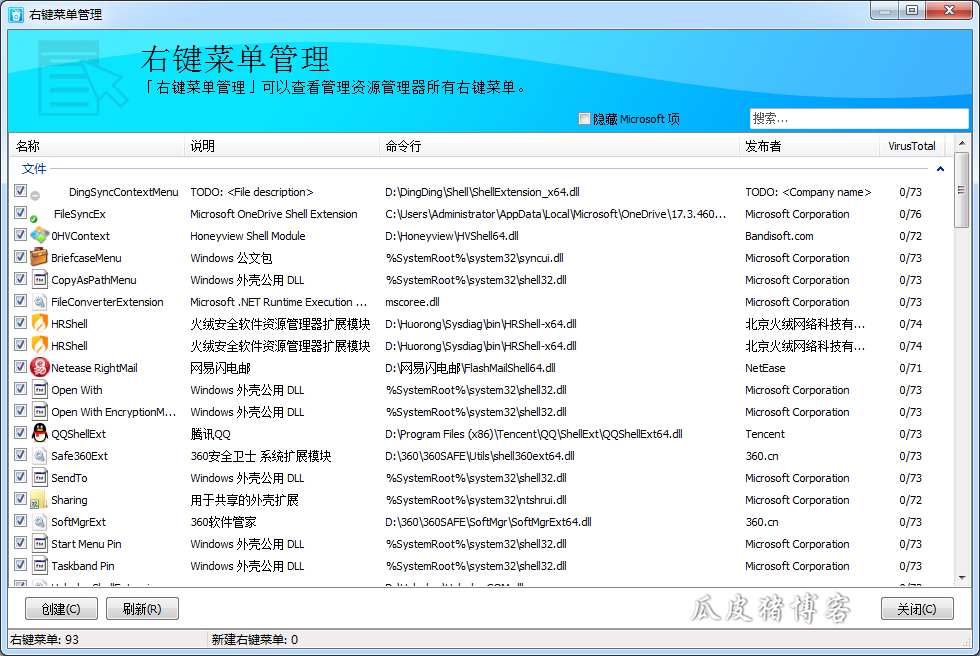Click the Netease RightMail red icon
Viewport: 980px width, 656px height.
click(x=39, y=367)
